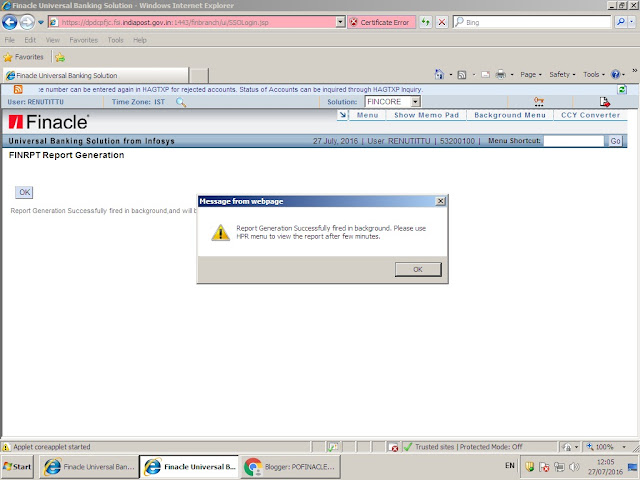The width and height of the screenshot is (640, 480).
Task: Click the Go button
Action: 615,141
